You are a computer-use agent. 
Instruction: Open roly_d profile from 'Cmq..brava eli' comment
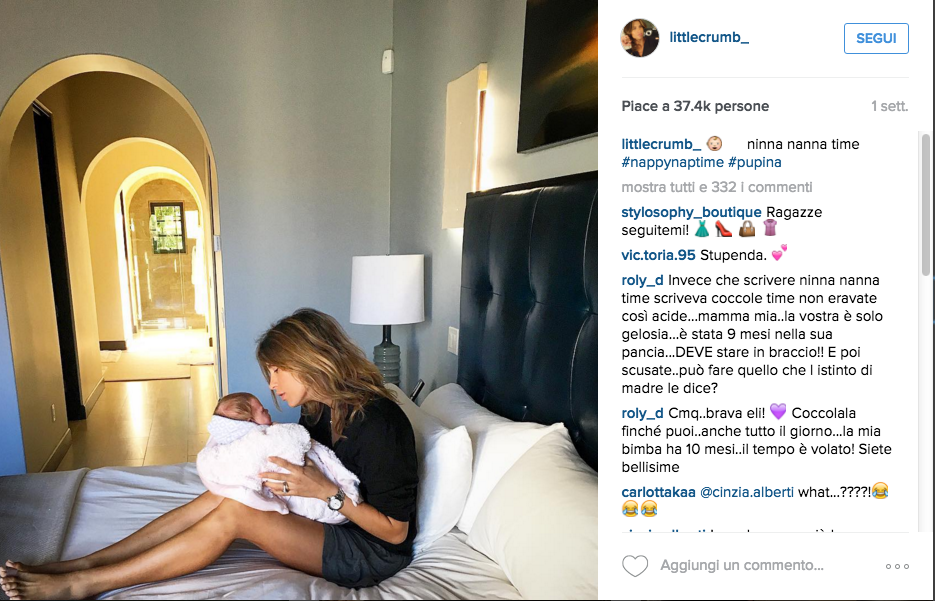(x=642, y=413)
